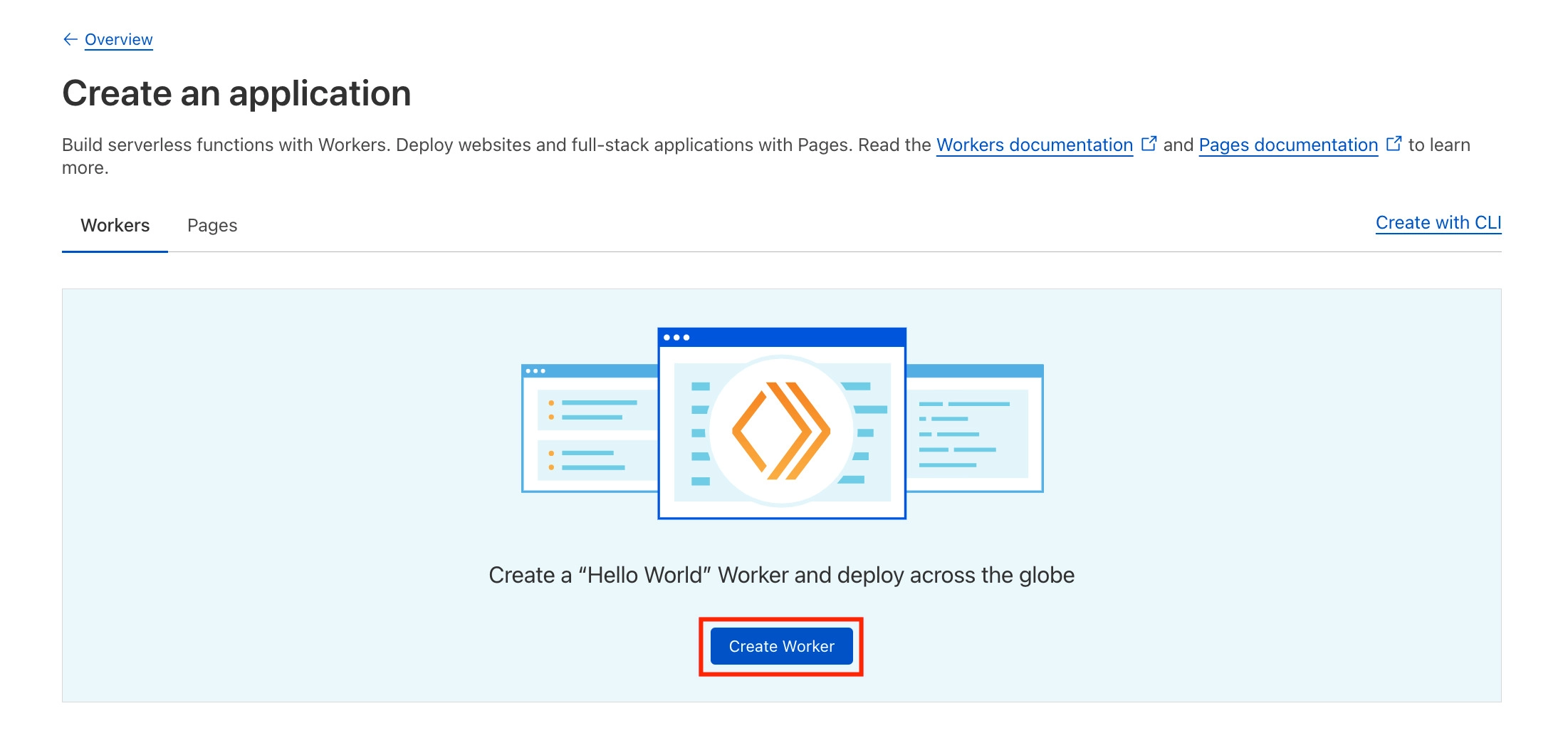The width and height of the screenshot is (1568, 738).
Task: Click the back arrow icon beside Overview
Action: coord(70,39)
